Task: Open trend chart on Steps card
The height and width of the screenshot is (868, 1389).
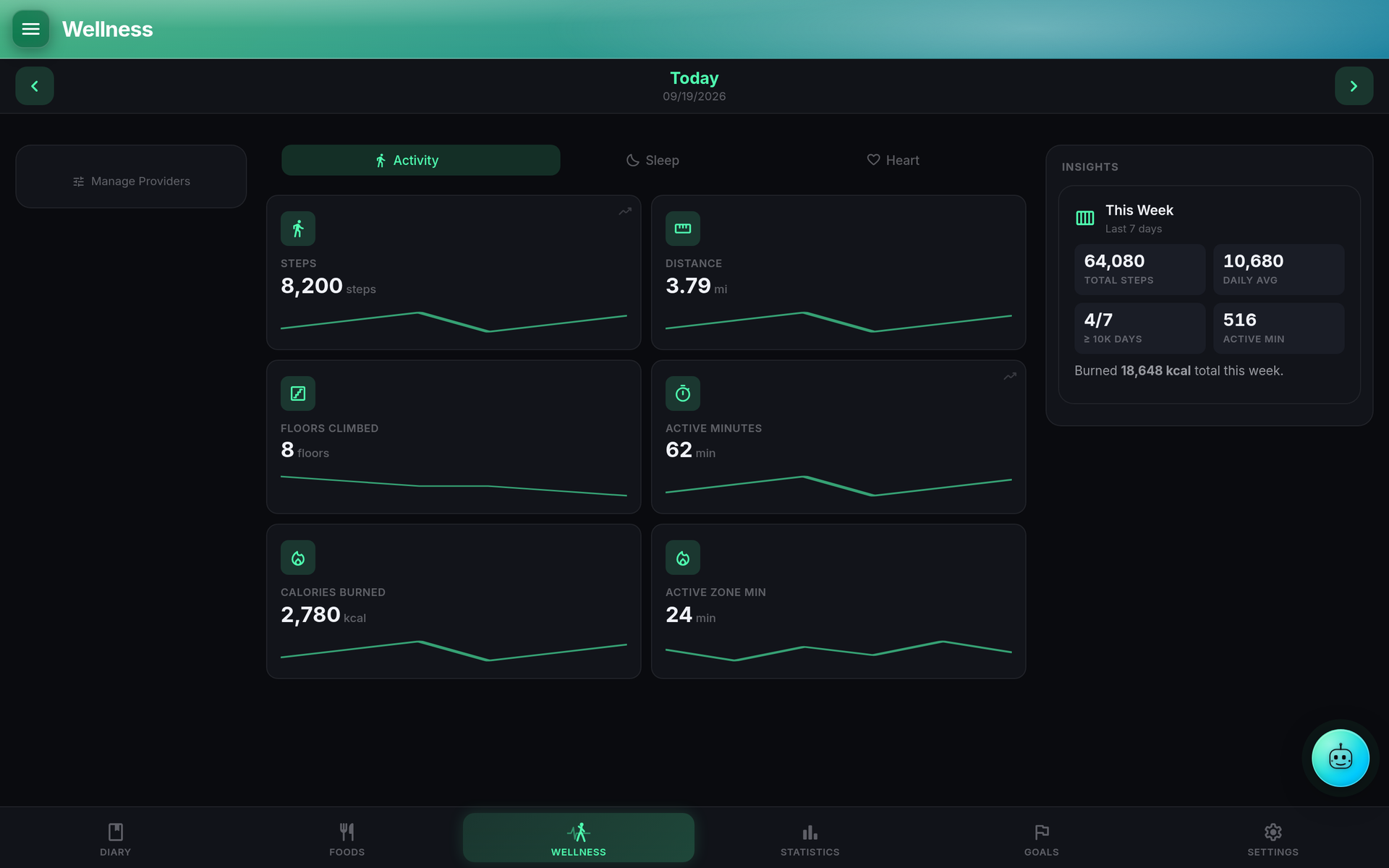Action: pos(625,211)
